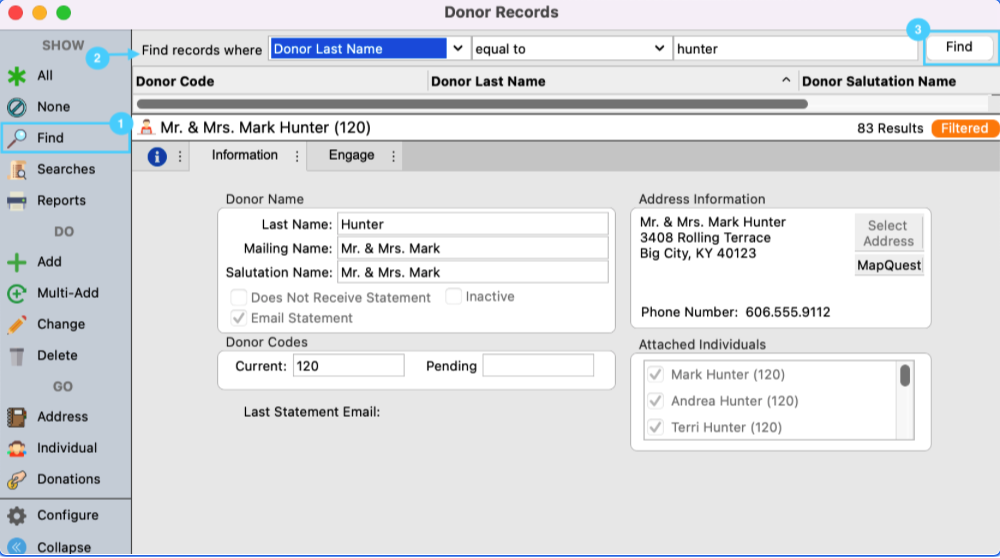Open Donations from the sidebar icon
This screenshot has height=558, width=1000.
pyautogui.click(x=17, y=480)
